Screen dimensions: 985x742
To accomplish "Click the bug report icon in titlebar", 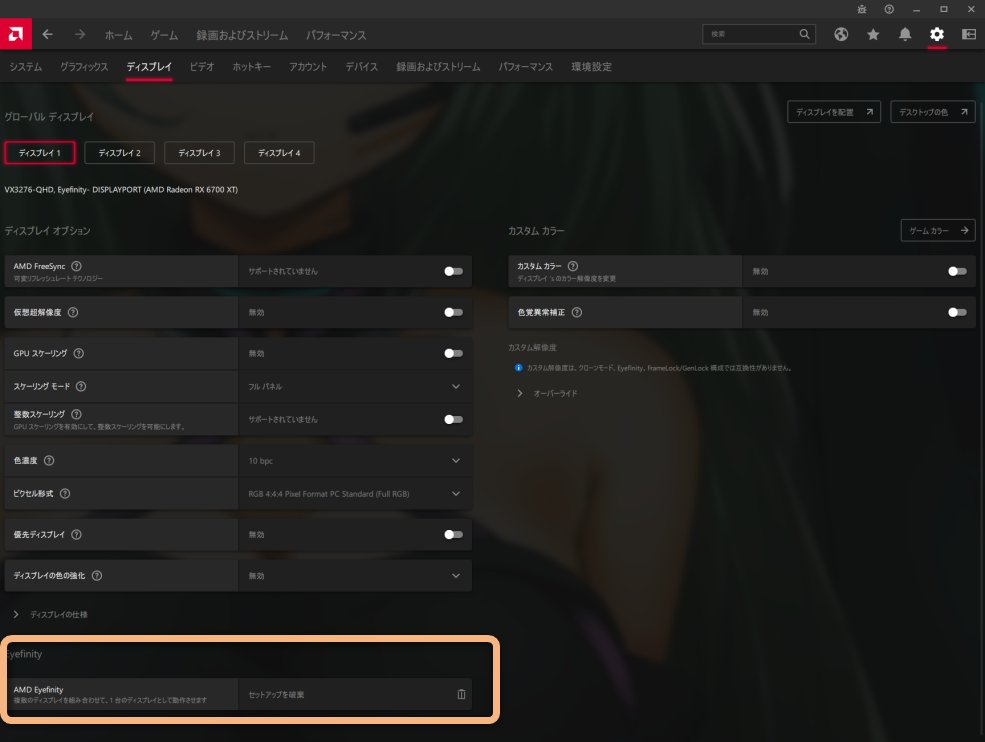I will (x=861, y=9).
